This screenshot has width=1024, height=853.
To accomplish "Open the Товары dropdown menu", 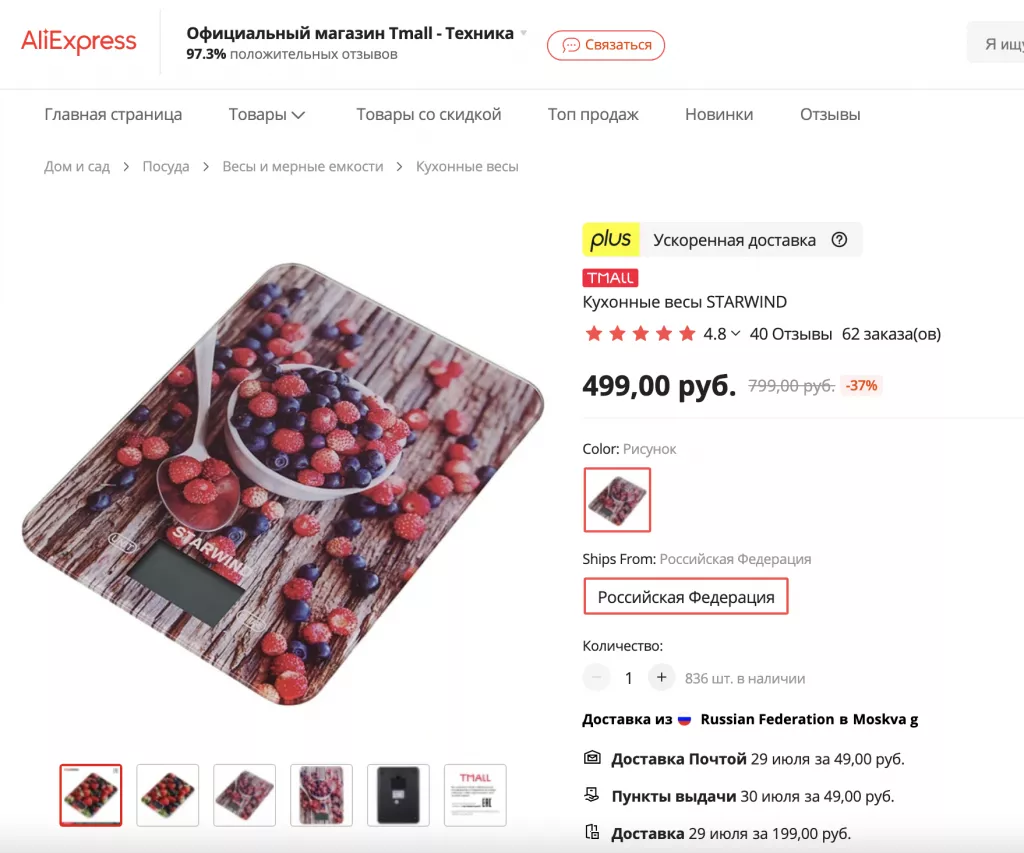I will pyautogui.click(x=266, y=114).
